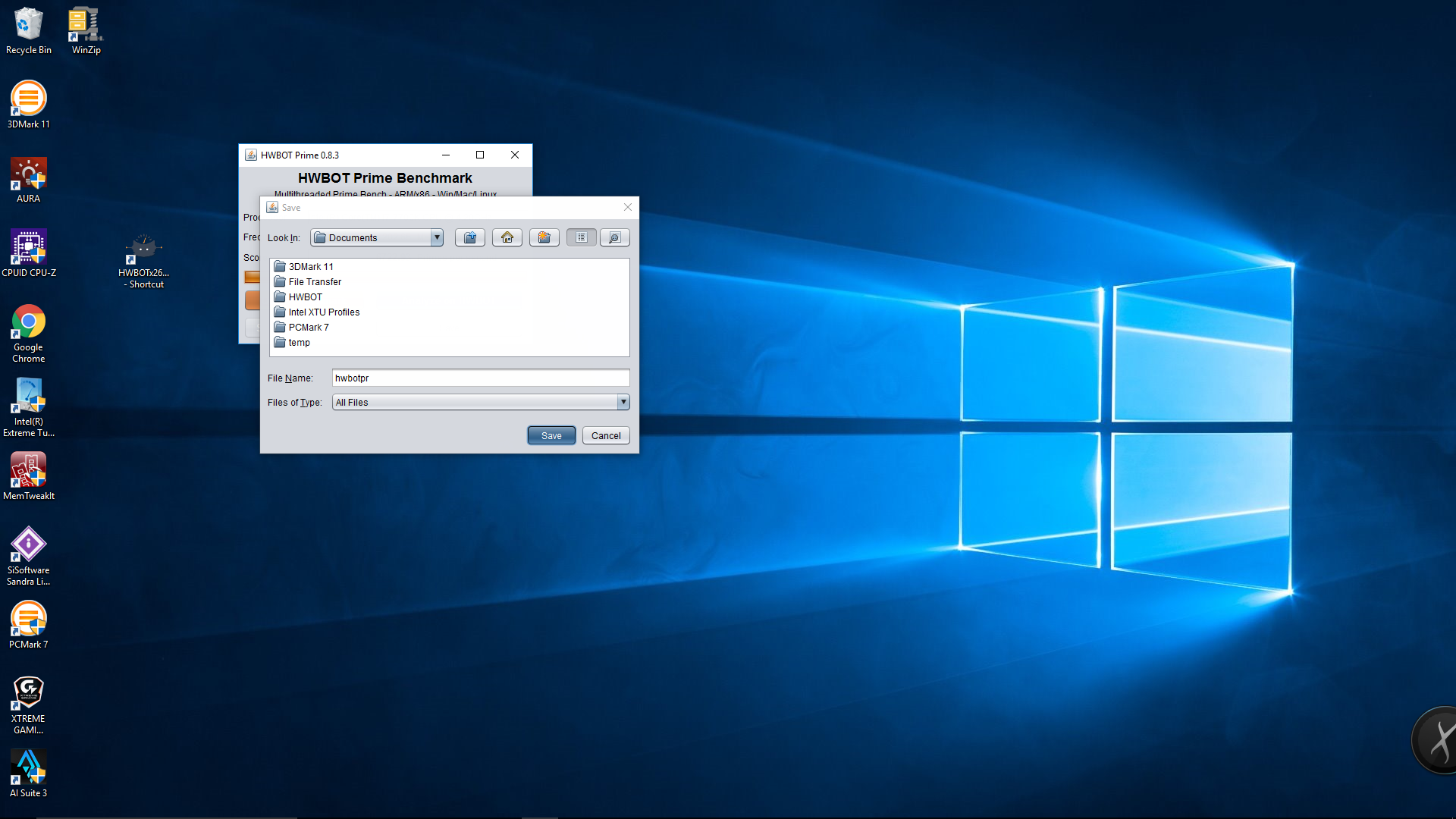Screen dimensions: 1456x819
Task: Select the File Transfer folder
Action: coord(308,281)
